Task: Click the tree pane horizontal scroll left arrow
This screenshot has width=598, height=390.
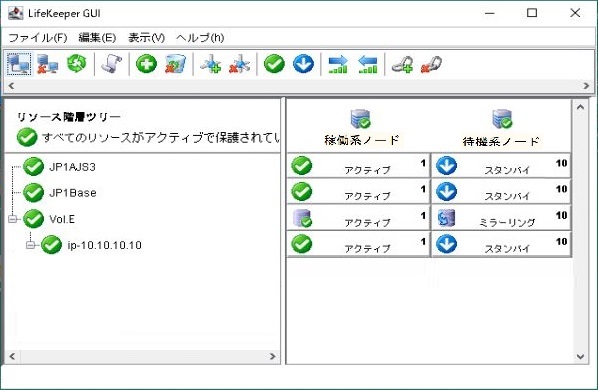Action: (12, 356)
